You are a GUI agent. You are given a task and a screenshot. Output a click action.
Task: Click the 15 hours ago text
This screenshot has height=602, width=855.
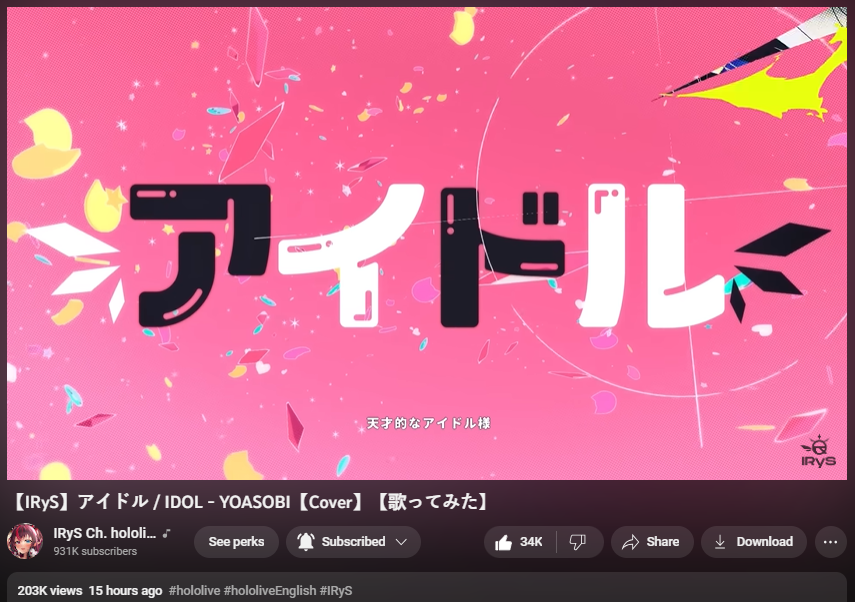click(x=125, y=591)
